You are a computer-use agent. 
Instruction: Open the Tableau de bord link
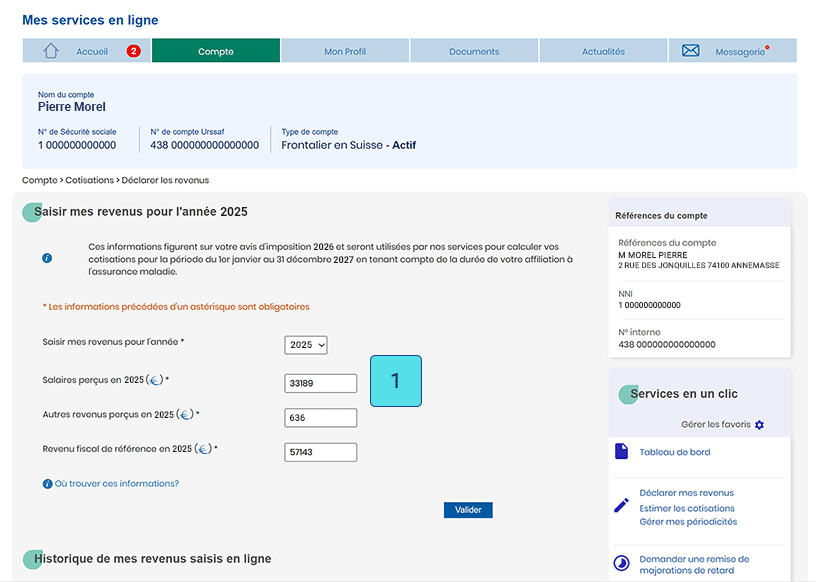tap(675, 452)
